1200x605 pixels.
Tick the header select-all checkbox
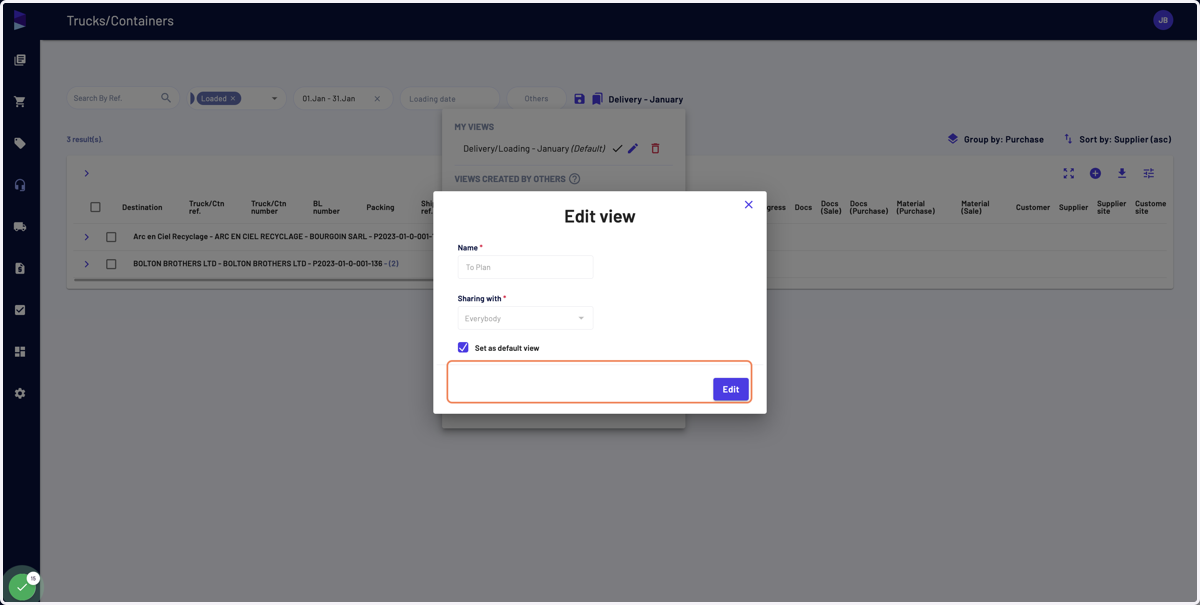(x=95, y=207)
